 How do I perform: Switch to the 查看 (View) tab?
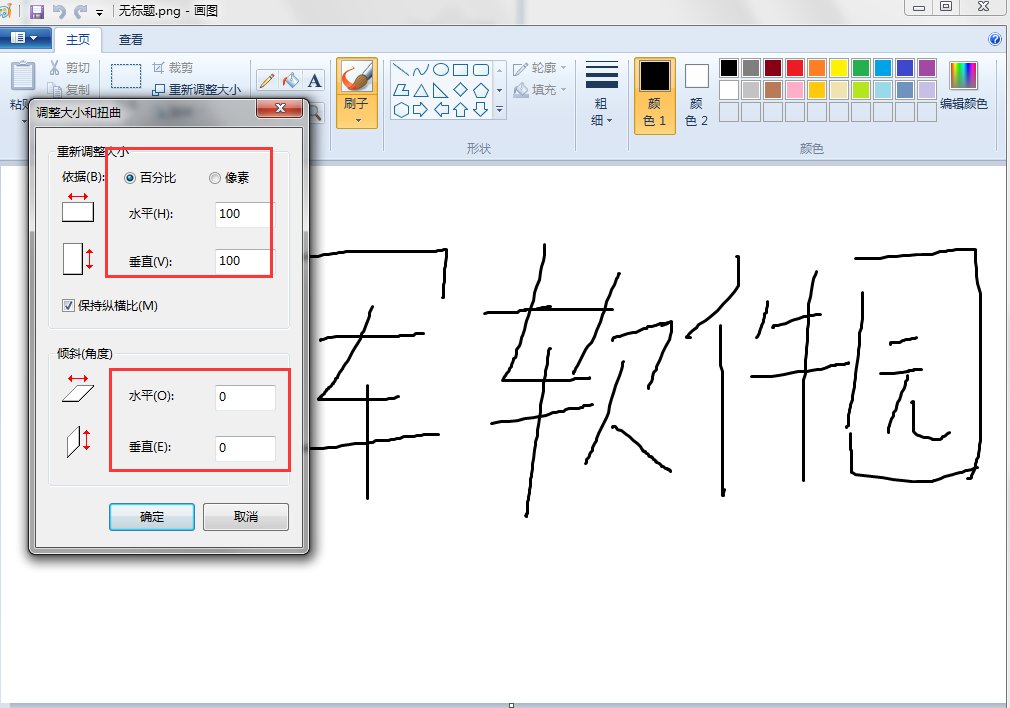pos(131,40)
